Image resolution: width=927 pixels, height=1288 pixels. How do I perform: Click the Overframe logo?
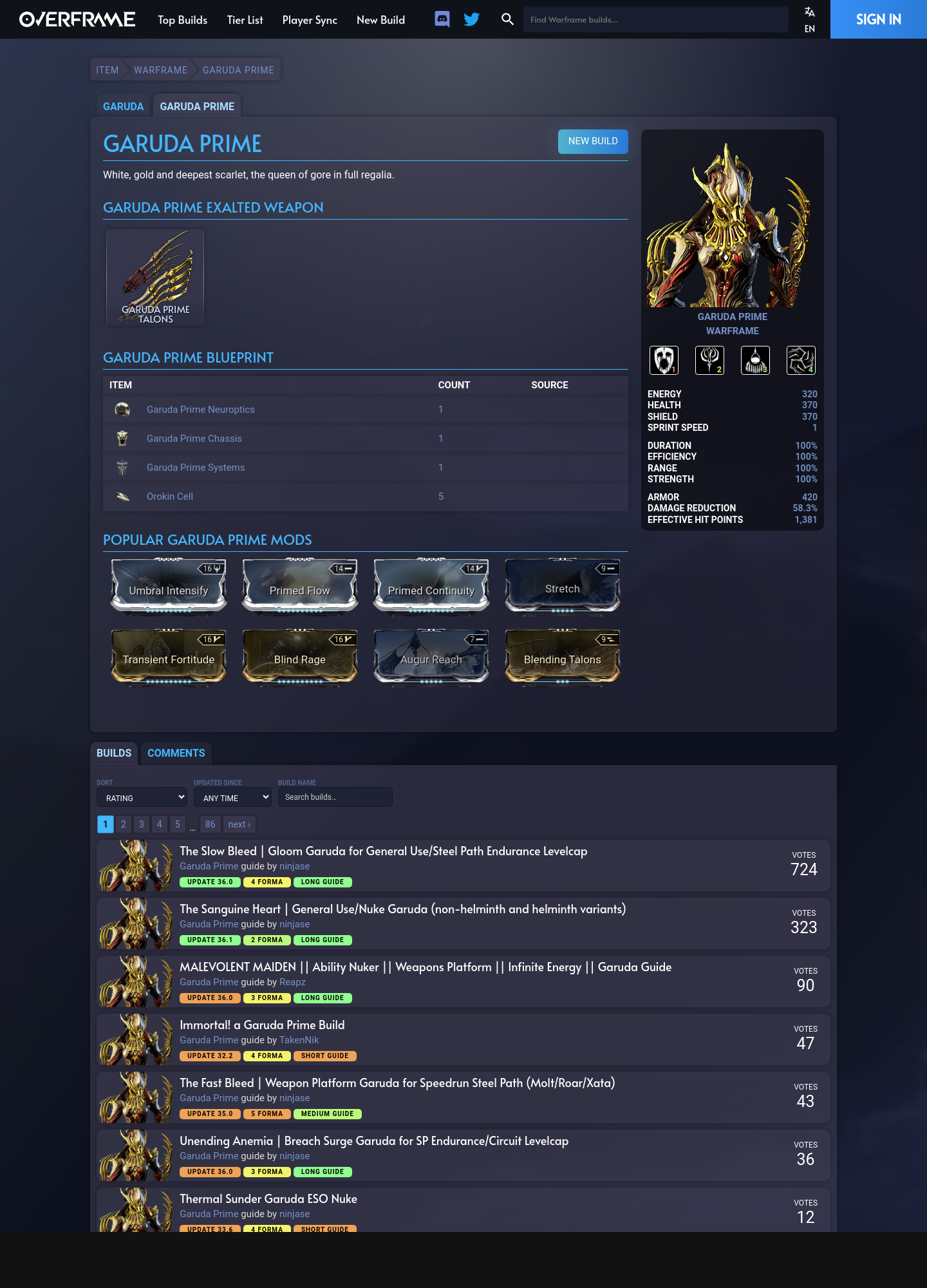pyautogui.click(x=77, y=19)
